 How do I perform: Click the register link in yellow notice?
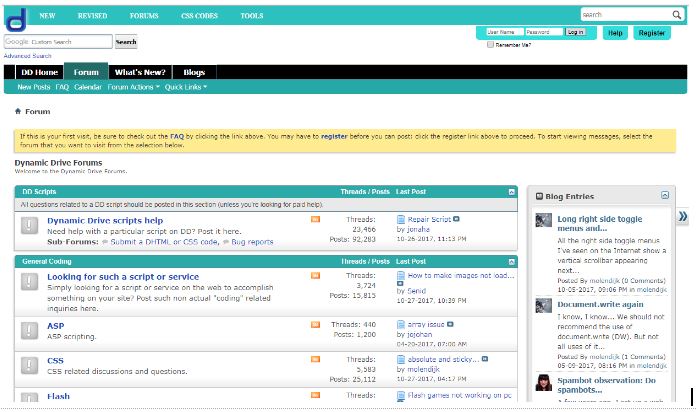pos(334,136)
